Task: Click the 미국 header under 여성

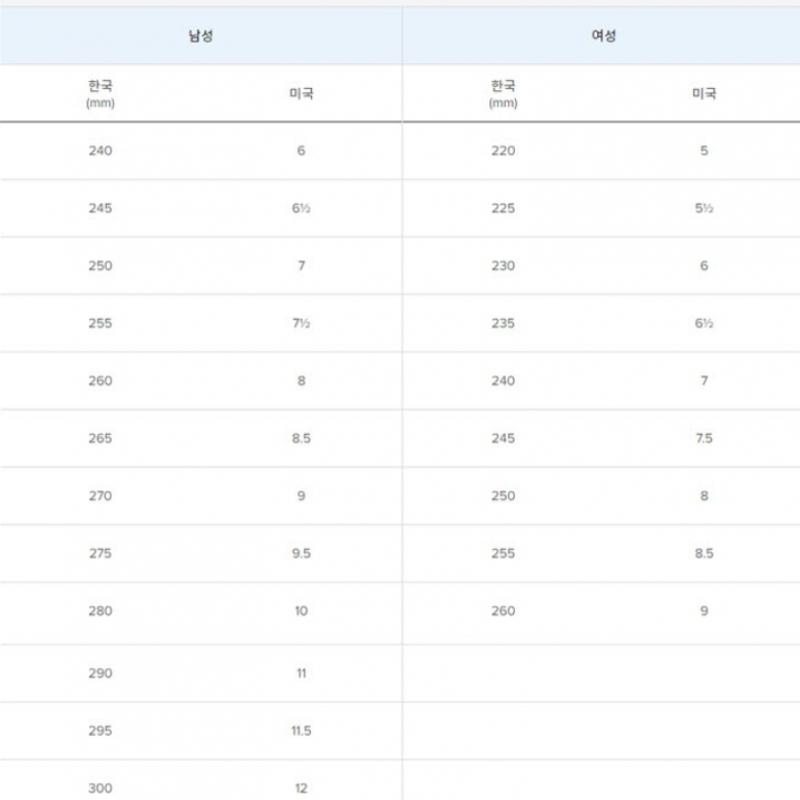Action: coord(704,94)
